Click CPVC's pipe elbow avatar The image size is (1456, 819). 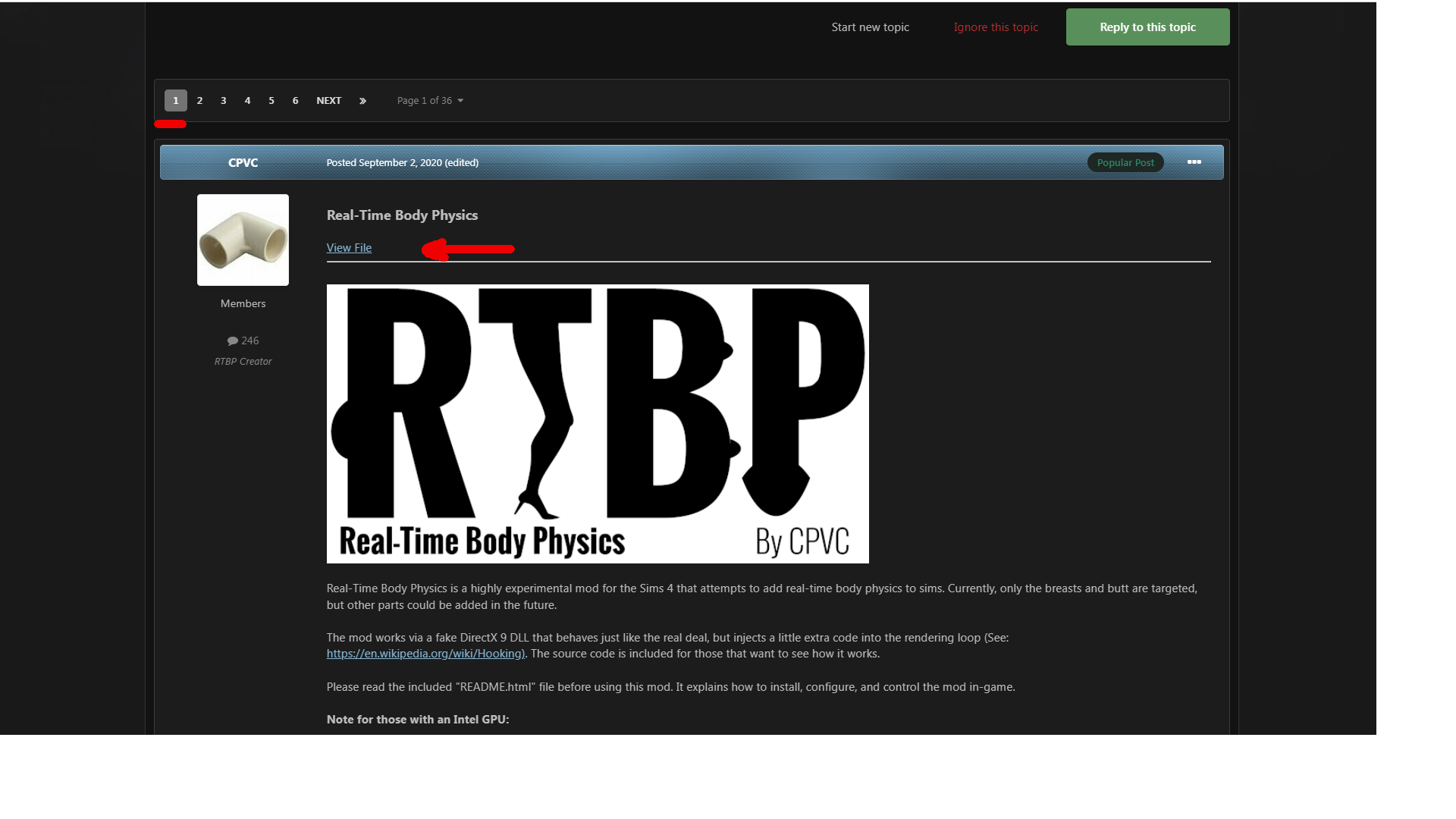tap(243, 240)
